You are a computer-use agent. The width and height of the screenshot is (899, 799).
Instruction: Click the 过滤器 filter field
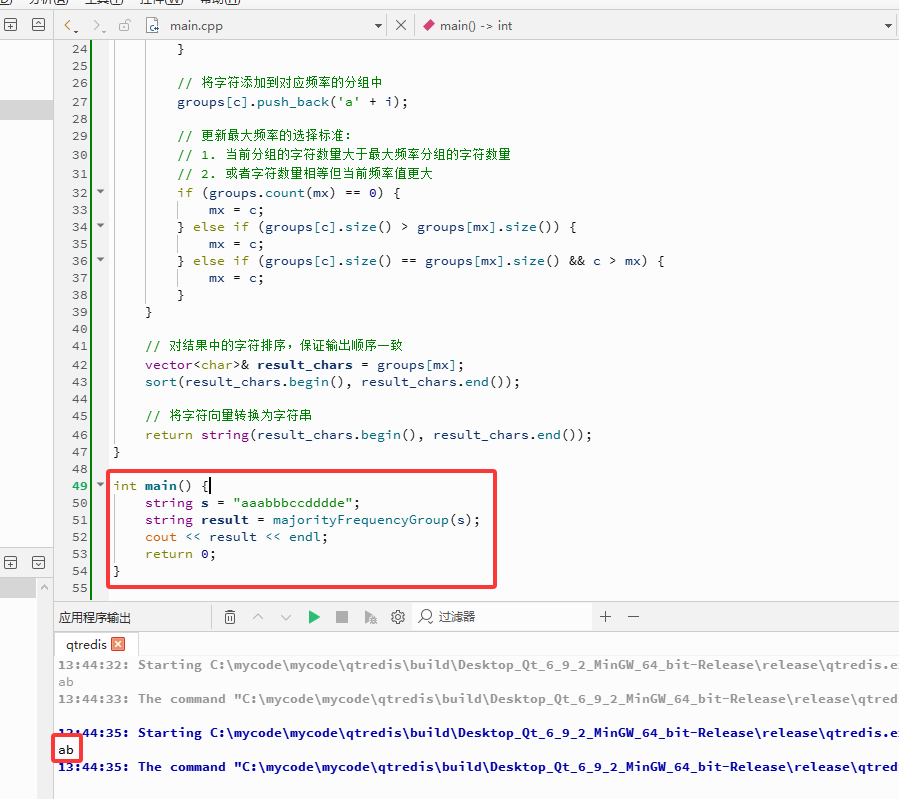click(x=502, y=617)
